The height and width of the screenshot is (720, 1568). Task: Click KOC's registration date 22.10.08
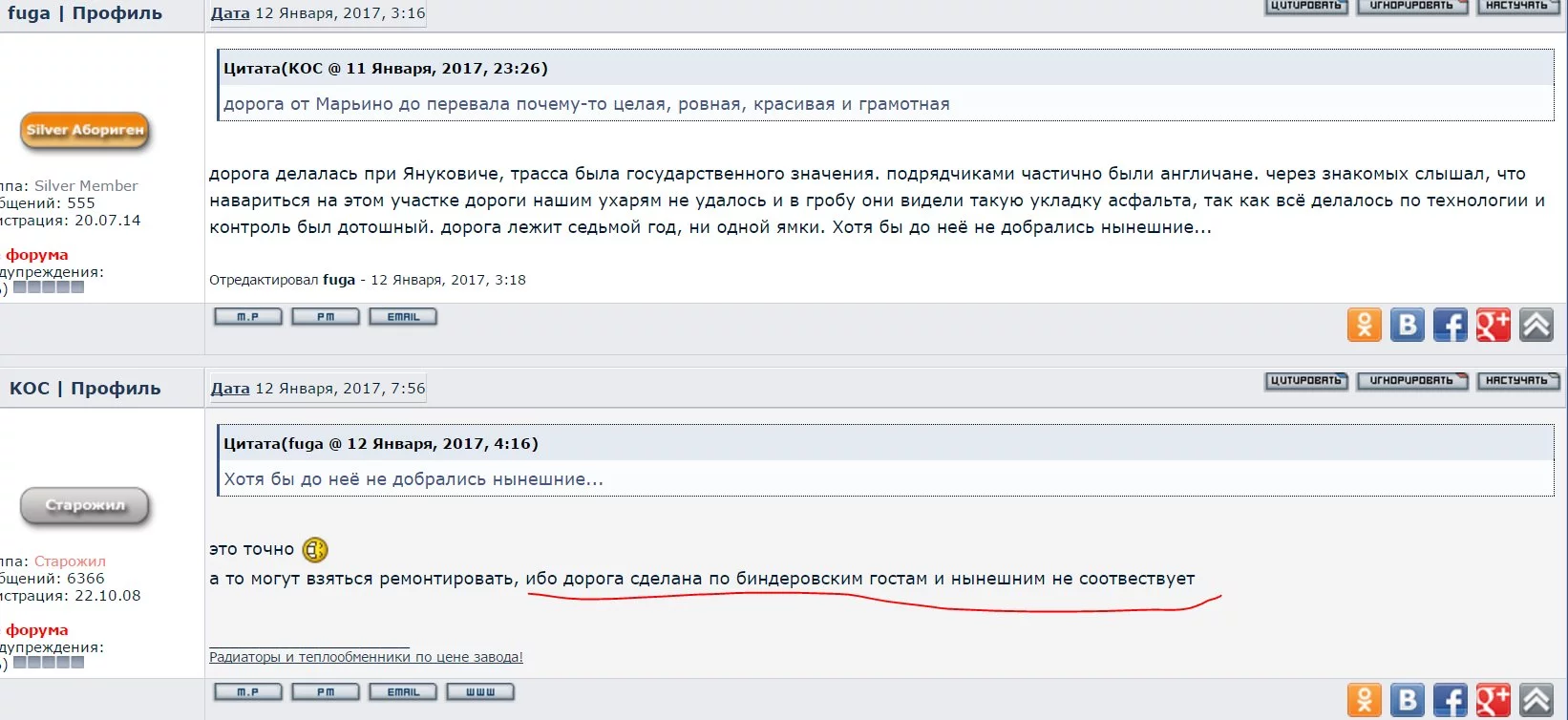(108, 596)
